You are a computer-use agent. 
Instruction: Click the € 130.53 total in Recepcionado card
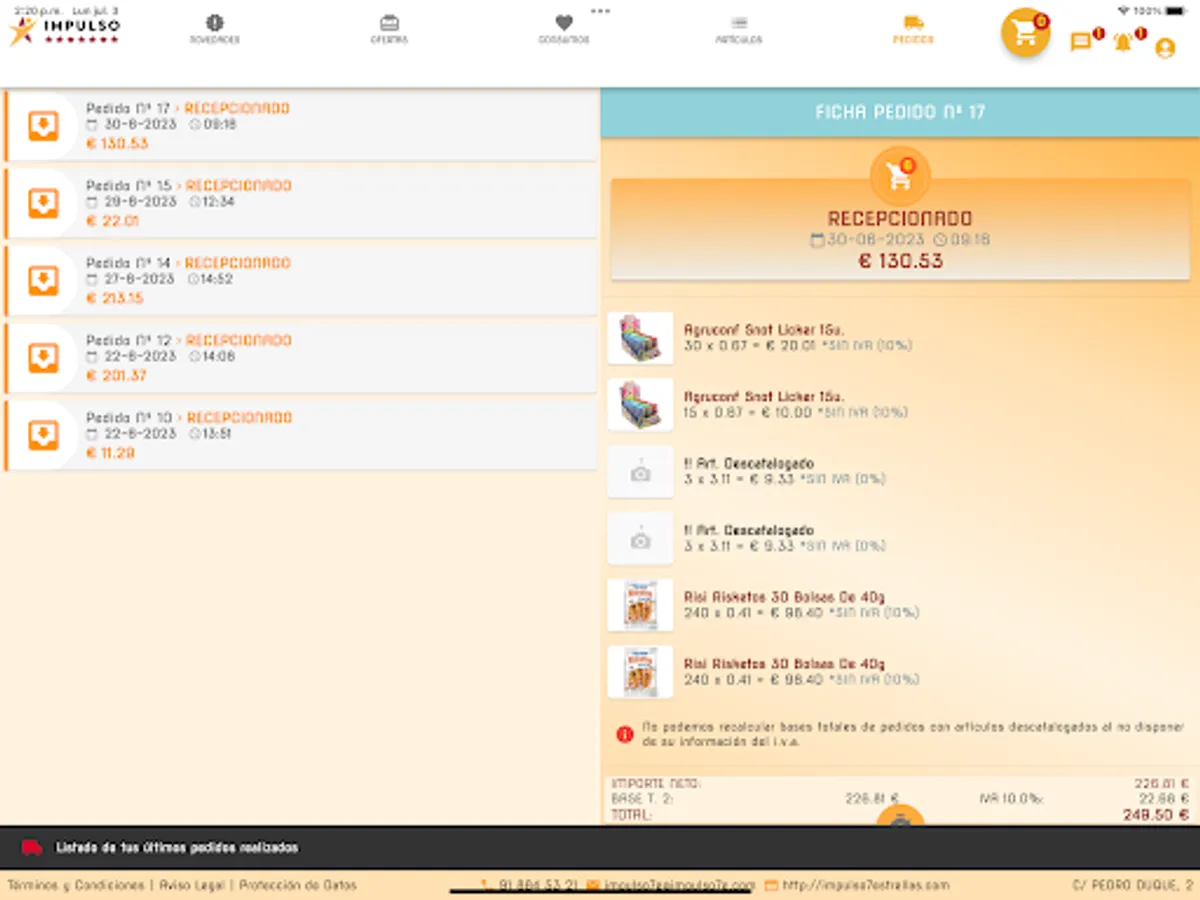[x=900, y=262]
